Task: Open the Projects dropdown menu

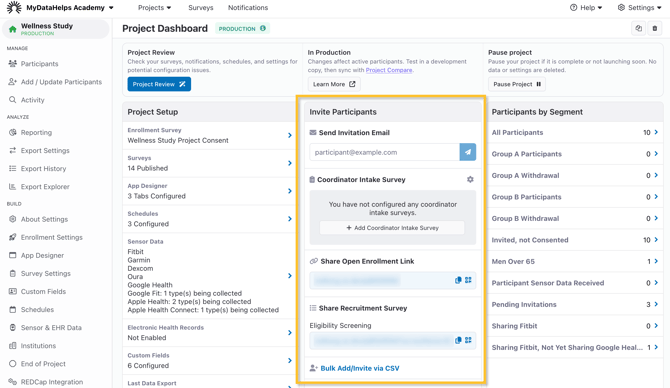Action: click(154, 8)
